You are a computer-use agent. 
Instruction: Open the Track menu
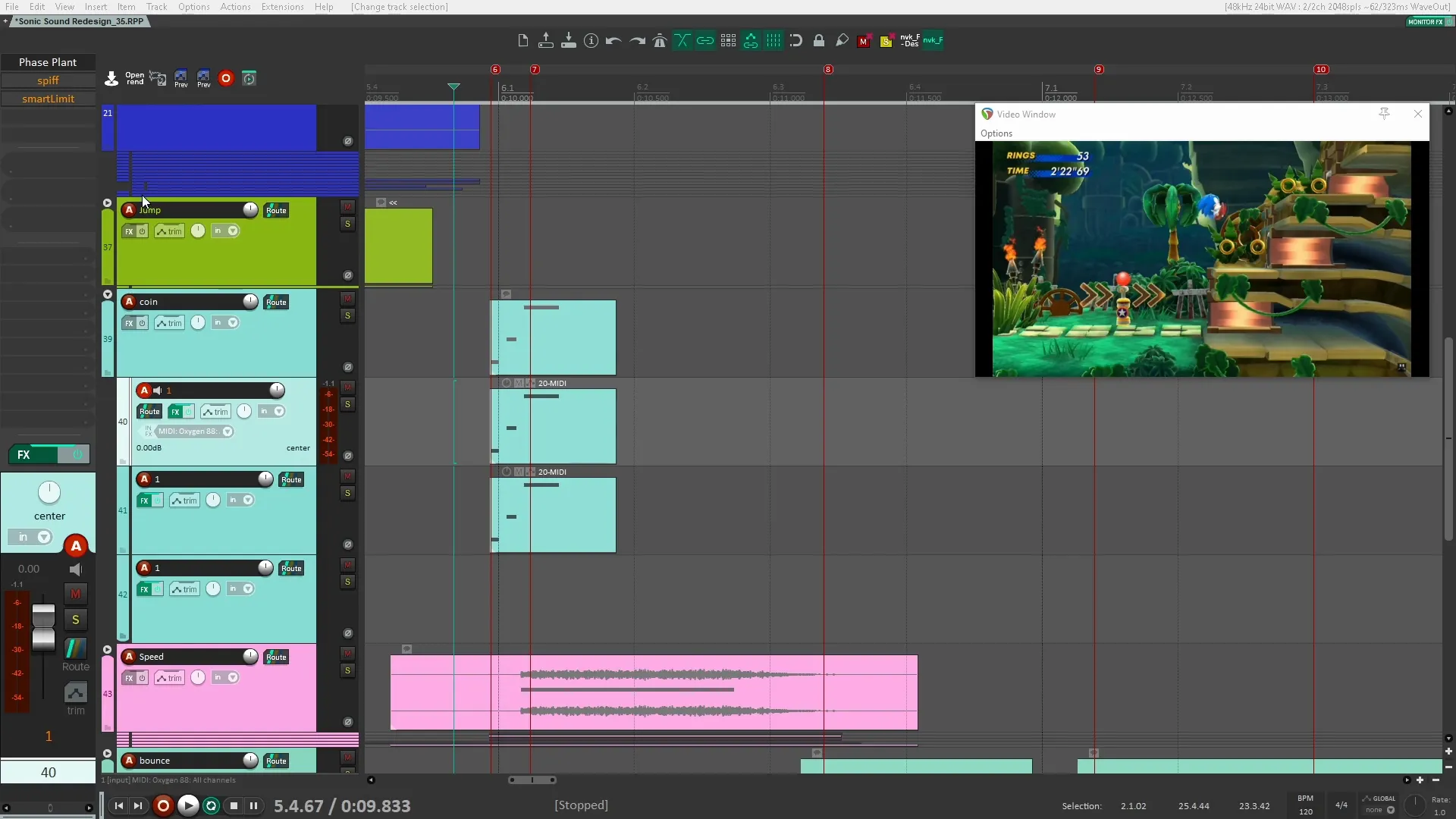(x=156, y=7)
